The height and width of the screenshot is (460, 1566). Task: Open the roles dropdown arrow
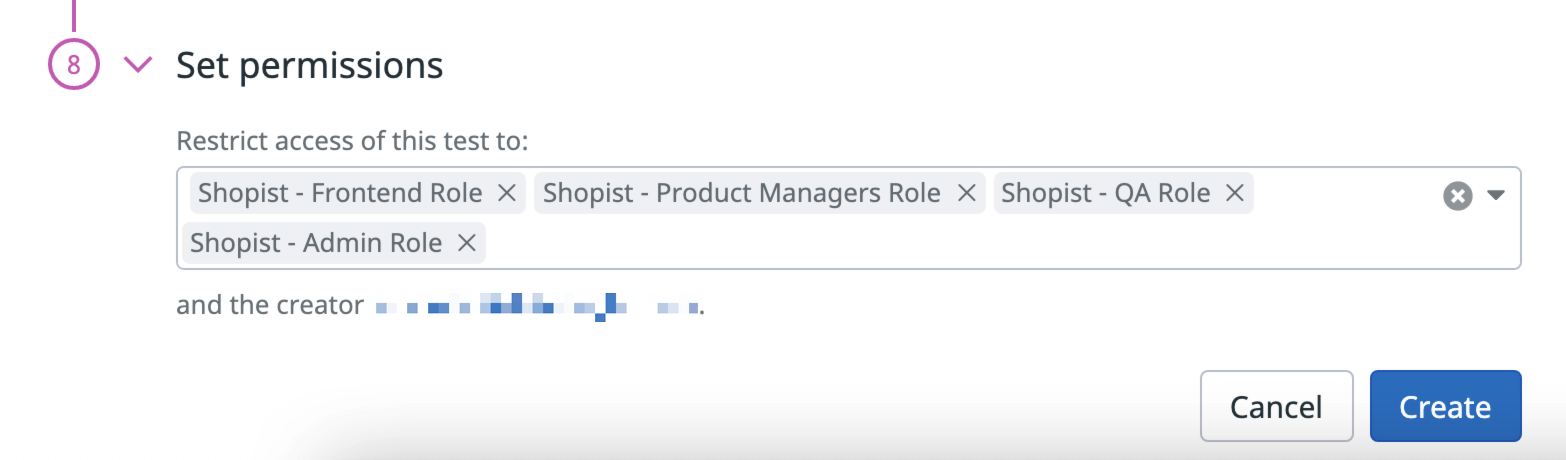point(1496,196)
